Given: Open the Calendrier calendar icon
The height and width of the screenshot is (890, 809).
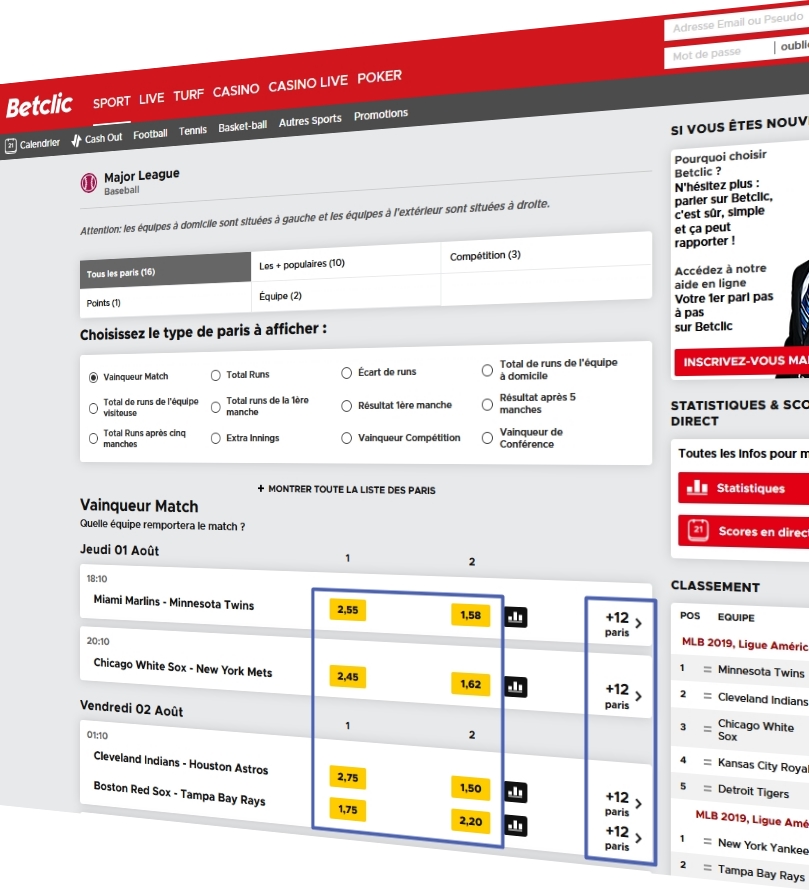Looking at the screenshot, I should tap(11, 146).
